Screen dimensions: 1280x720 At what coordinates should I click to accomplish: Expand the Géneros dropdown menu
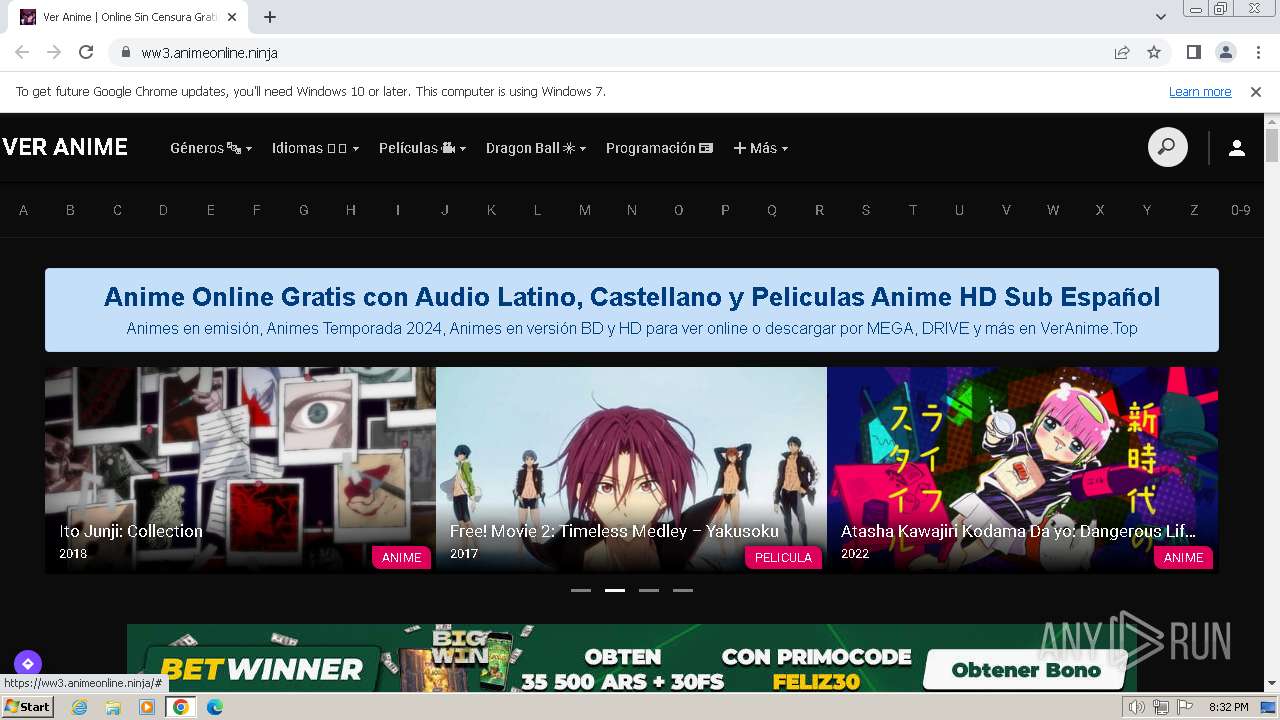pyautogui.click(x=211, y=148)
